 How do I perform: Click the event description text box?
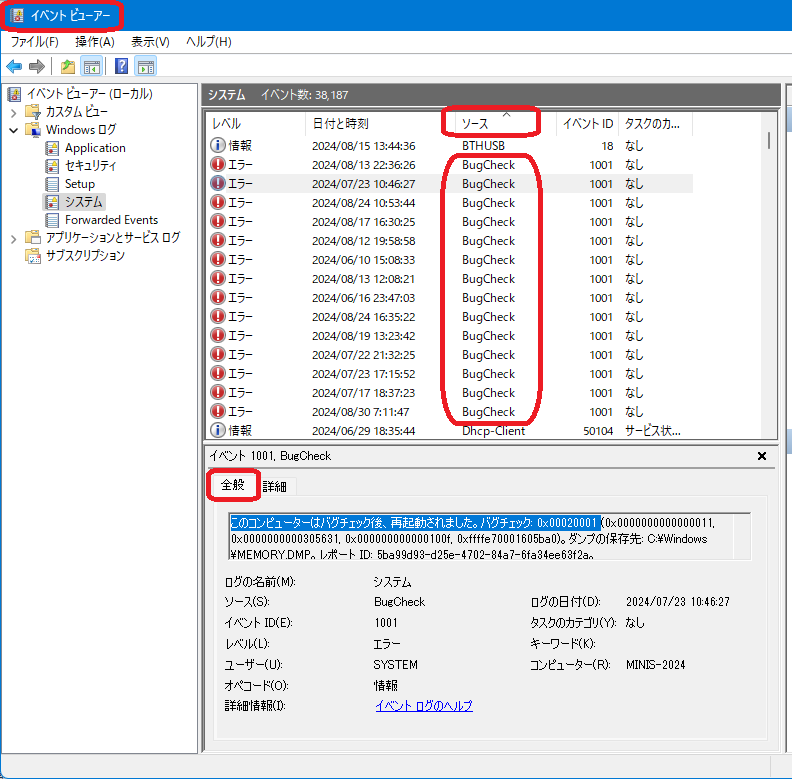click(x=489, y=537)
